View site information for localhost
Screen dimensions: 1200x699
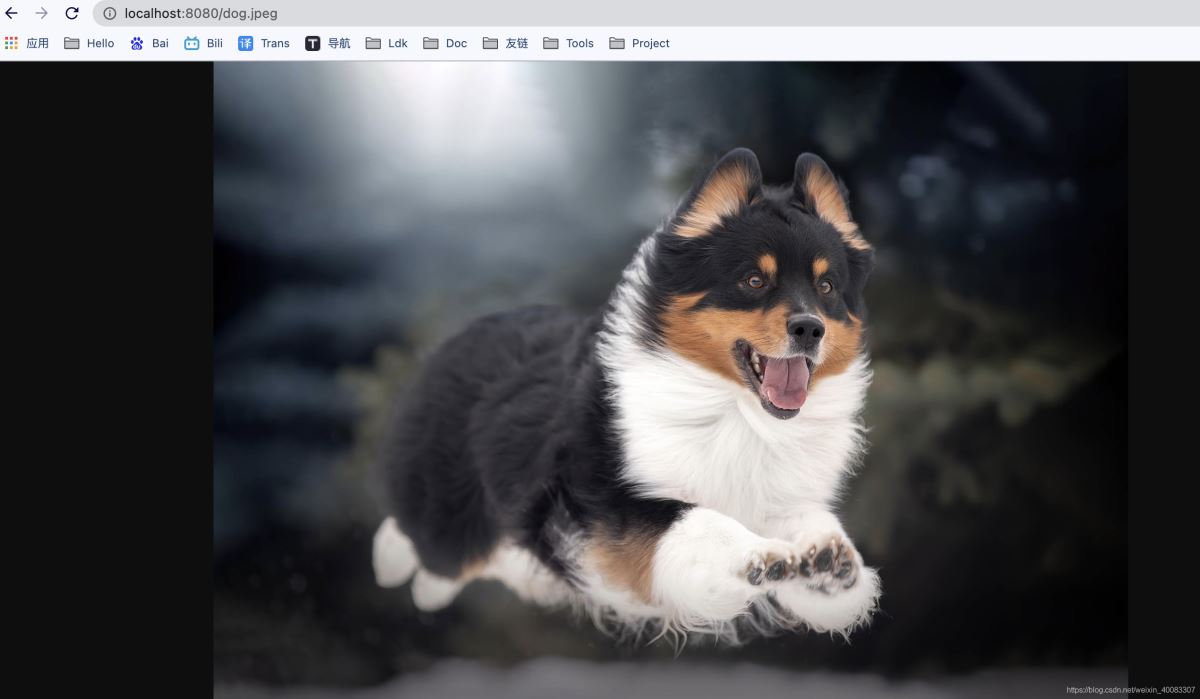(110, 14)
